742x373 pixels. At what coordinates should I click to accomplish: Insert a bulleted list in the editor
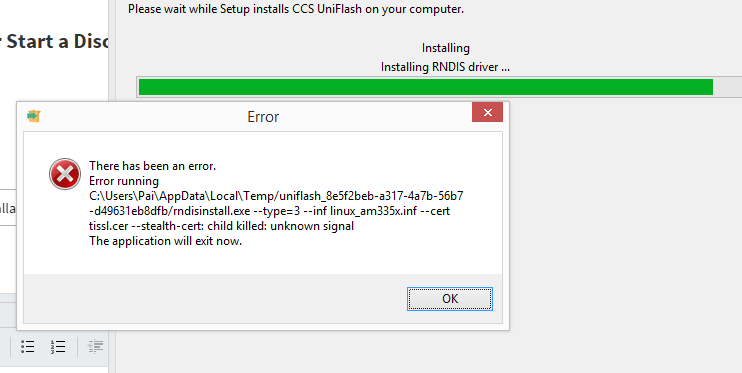(28, 346)
